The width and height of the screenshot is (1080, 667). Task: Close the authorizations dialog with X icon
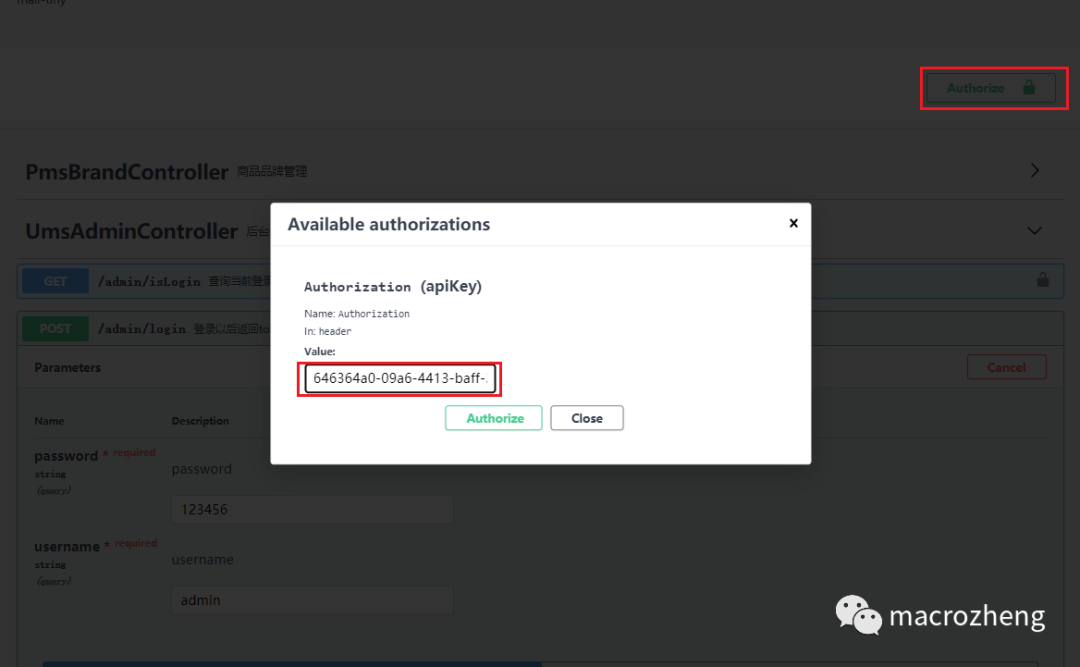[x=793, y=223]
